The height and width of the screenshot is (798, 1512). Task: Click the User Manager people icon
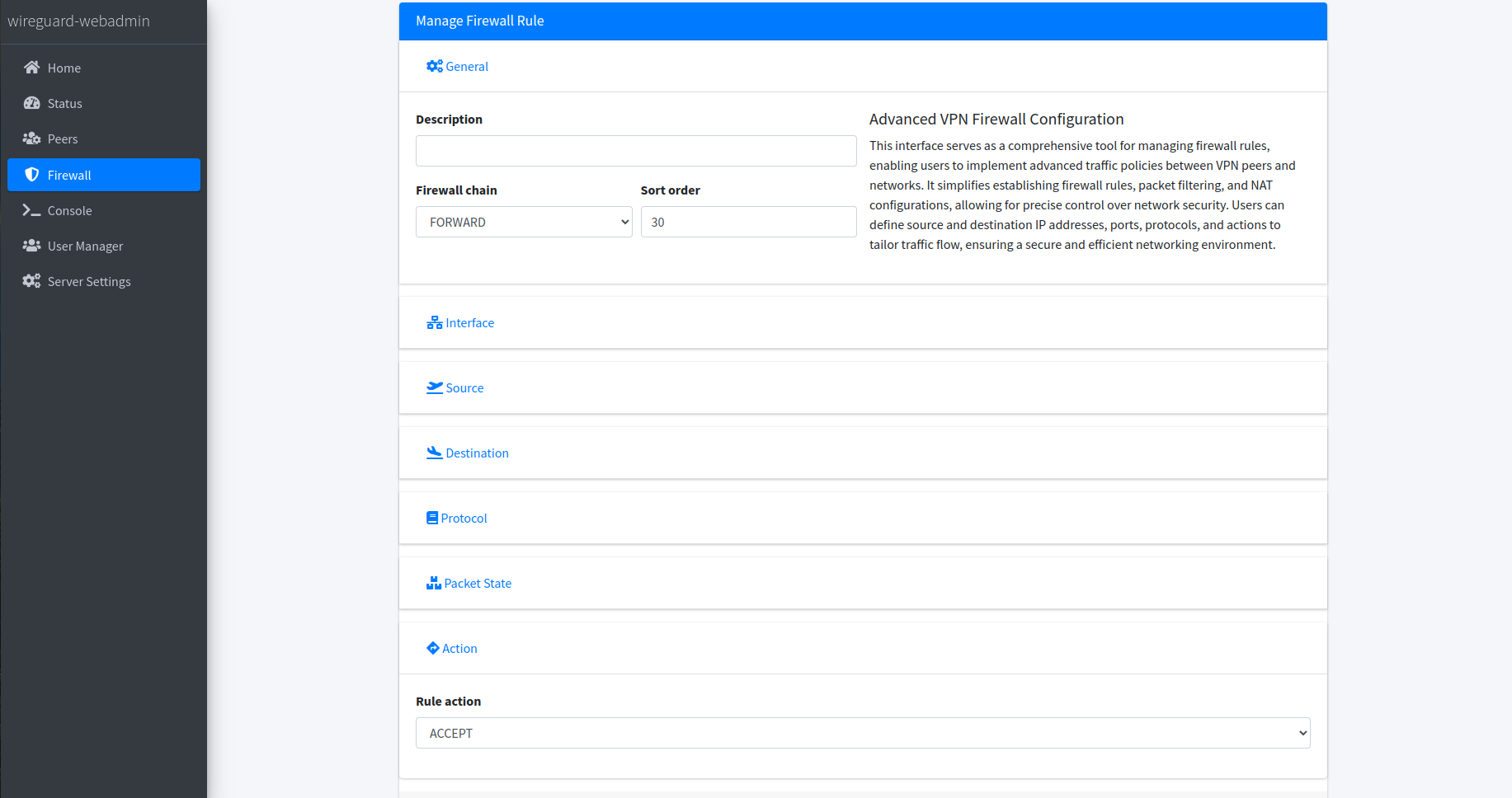(31, 246)
